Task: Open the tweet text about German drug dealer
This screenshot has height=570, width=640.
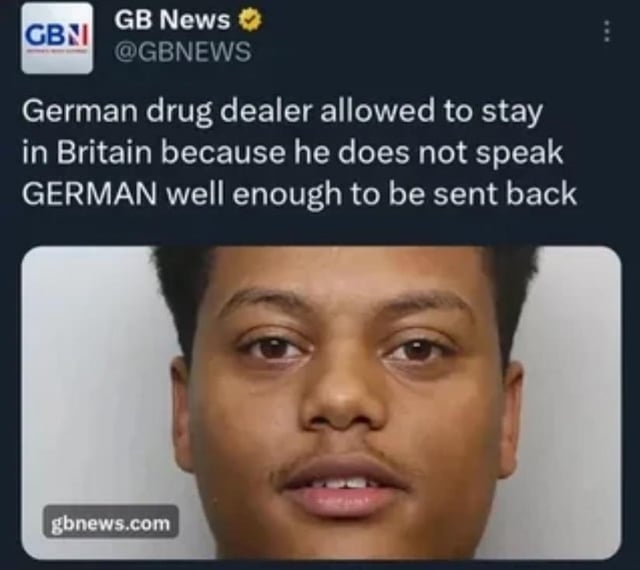Action: coord(299,153)
